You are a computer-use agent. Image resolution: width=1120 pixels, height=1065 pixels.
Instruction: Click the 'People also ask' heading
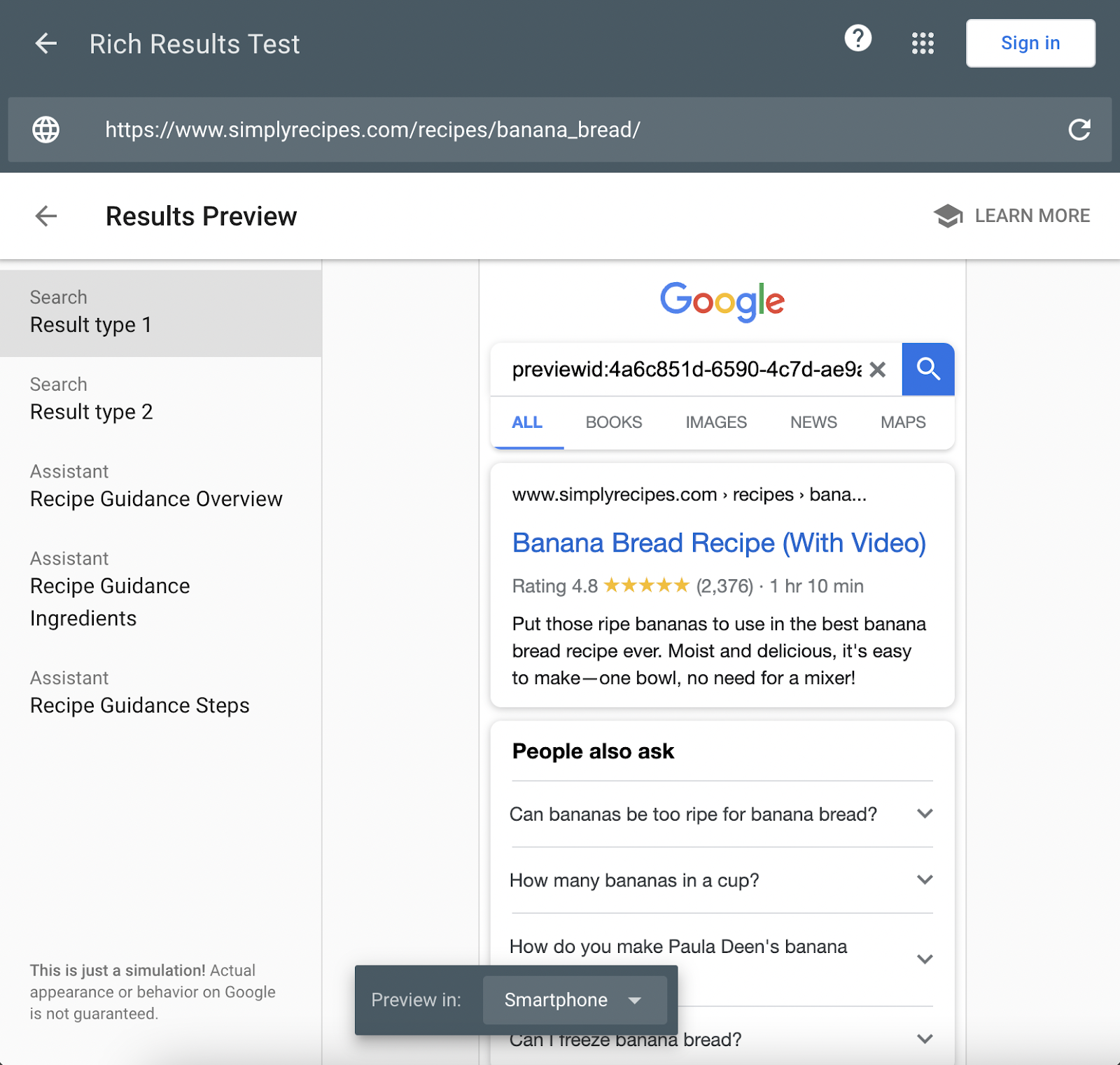click(593, 751)
